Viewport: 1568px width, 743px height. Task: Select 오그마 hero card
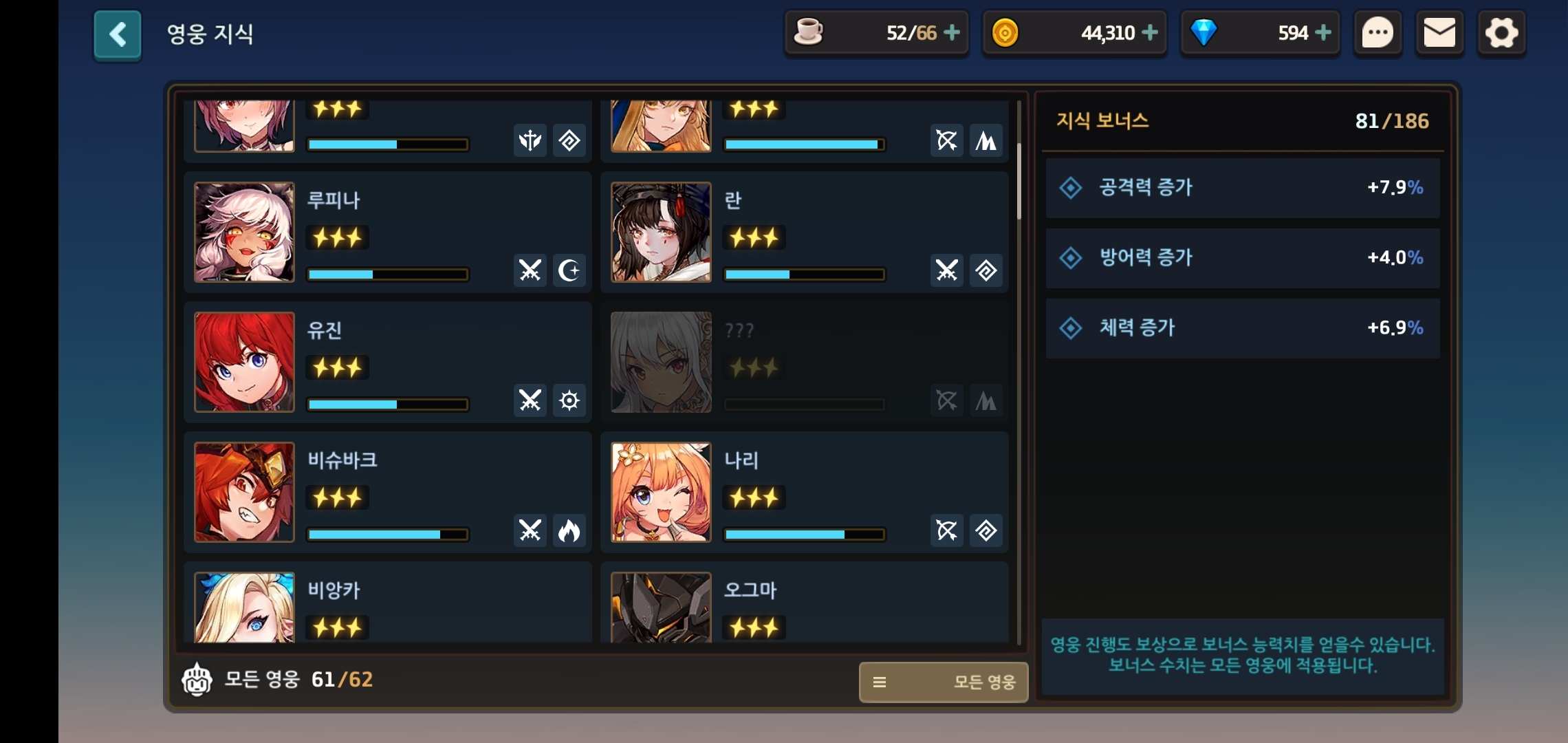click(x=804, y=603)
